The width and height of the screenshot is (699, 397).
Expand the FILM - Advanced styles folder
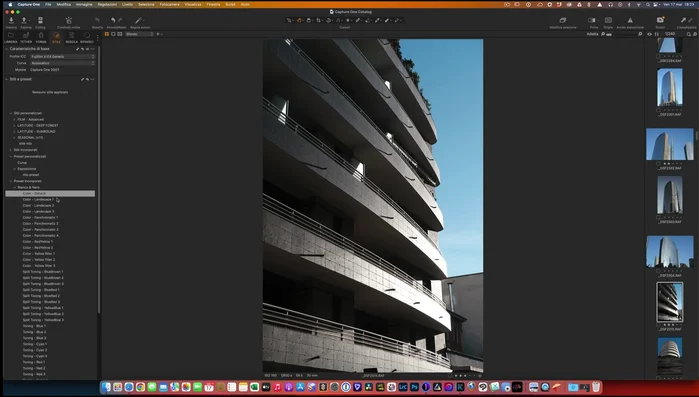tap(15, 119)
